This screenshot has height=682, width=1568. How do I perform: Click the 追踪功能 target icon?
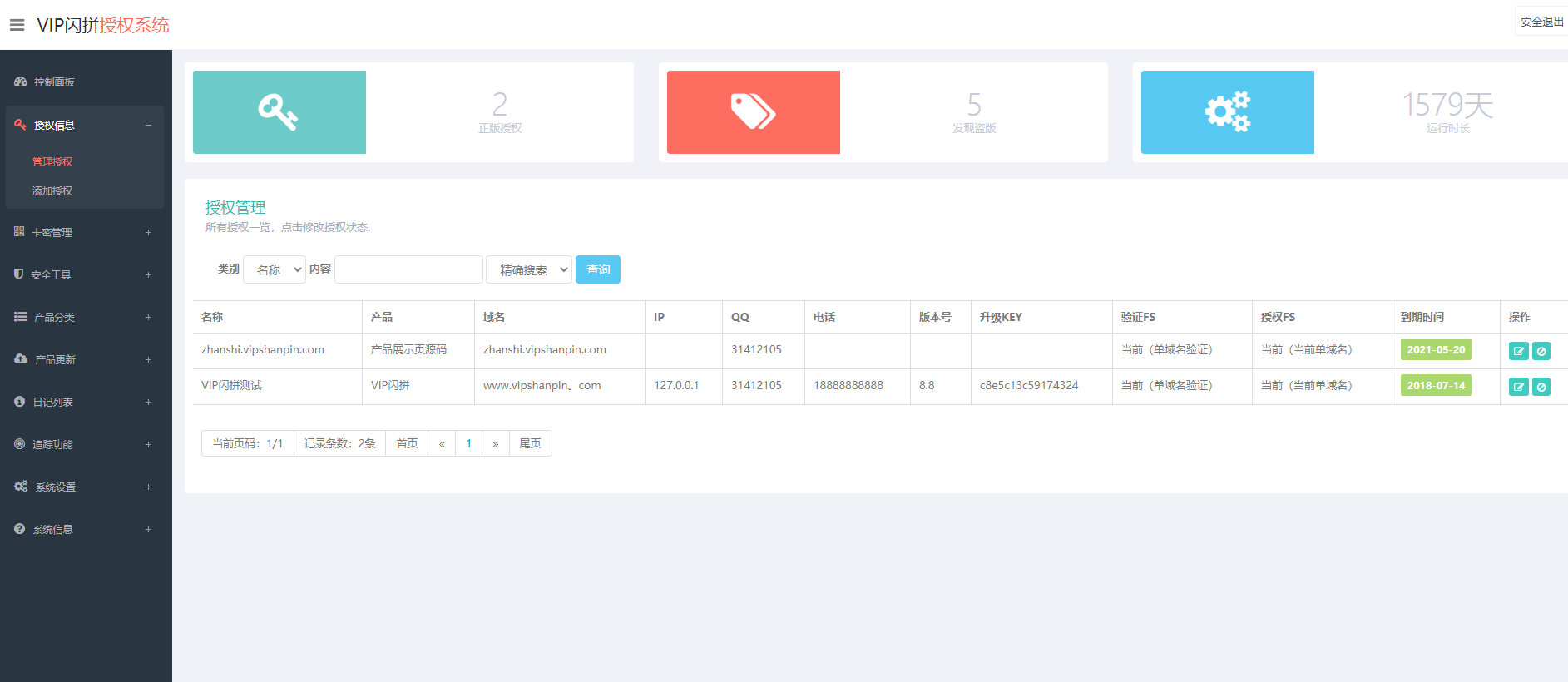[x=20, y=443]
